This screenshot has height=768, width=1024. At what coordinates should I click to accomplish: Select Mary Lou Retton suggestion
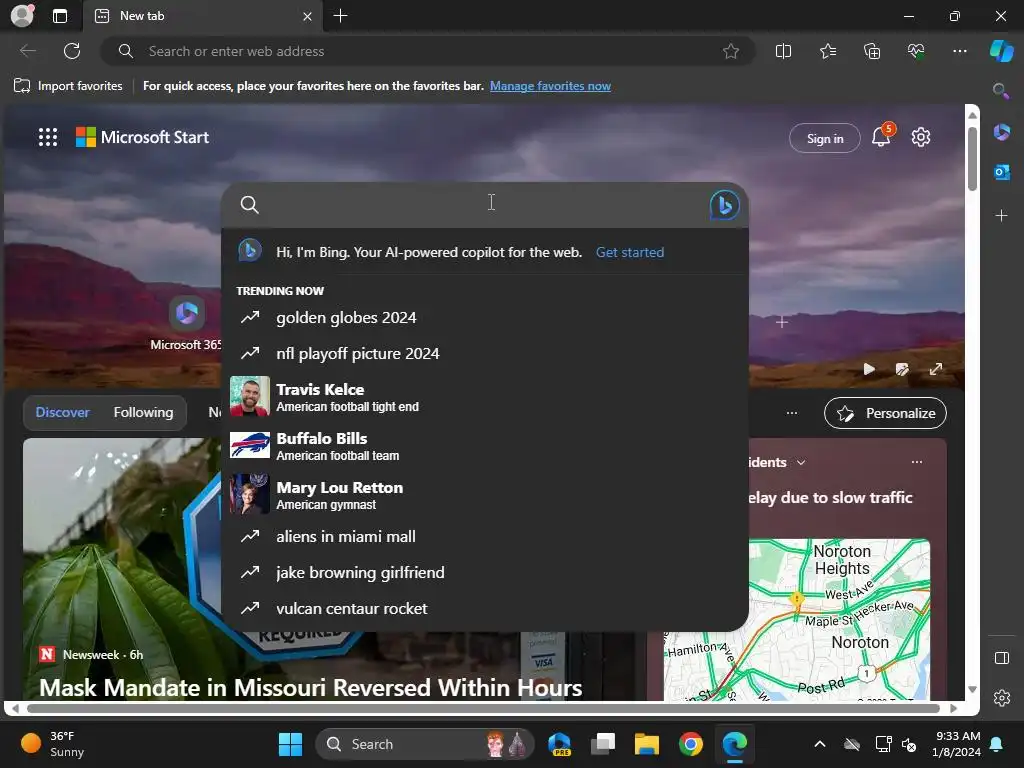point(485,494)
